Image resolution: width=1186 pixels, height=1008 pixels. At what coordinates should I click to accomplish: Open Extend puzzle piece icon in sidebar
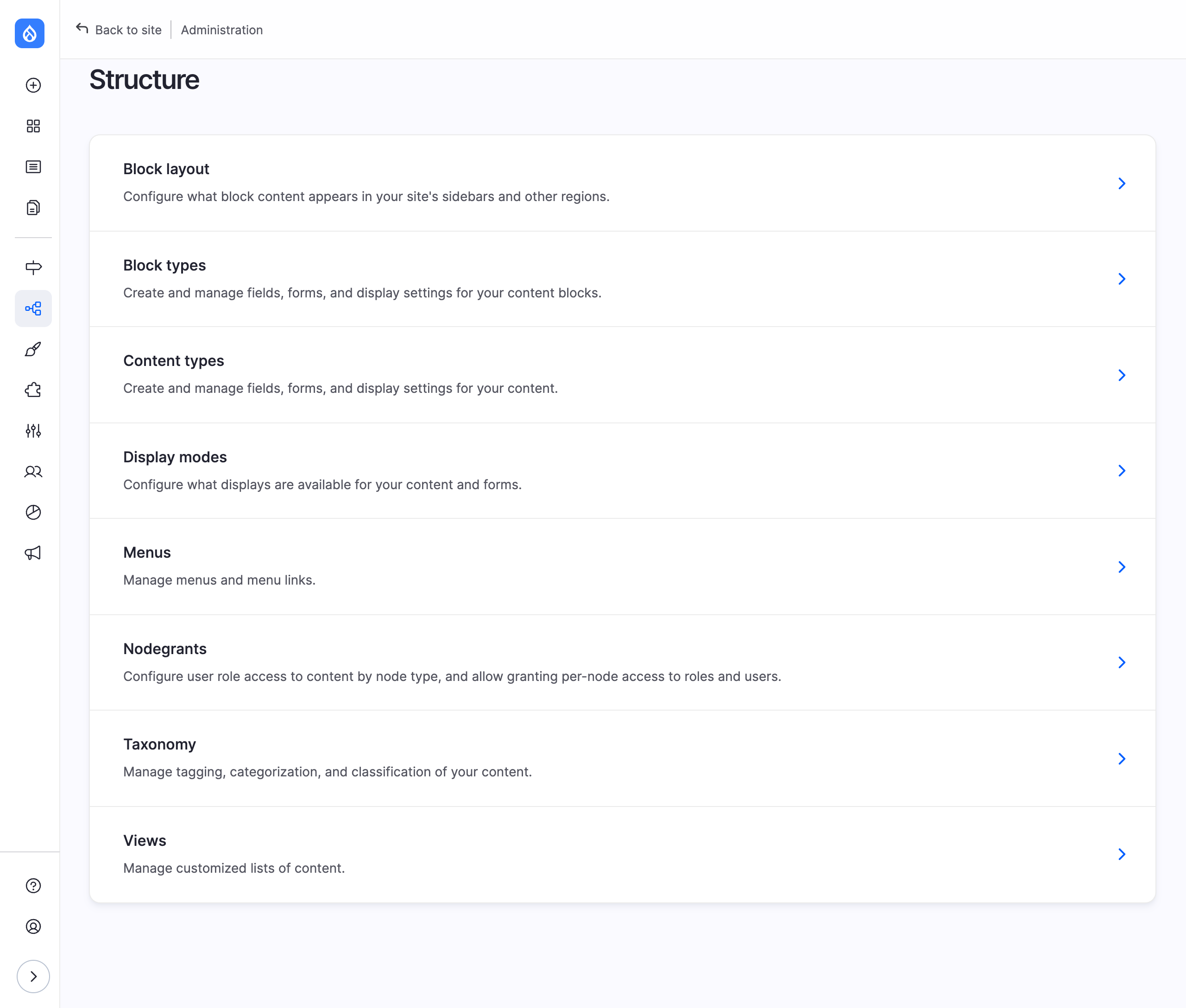[33, 390]
